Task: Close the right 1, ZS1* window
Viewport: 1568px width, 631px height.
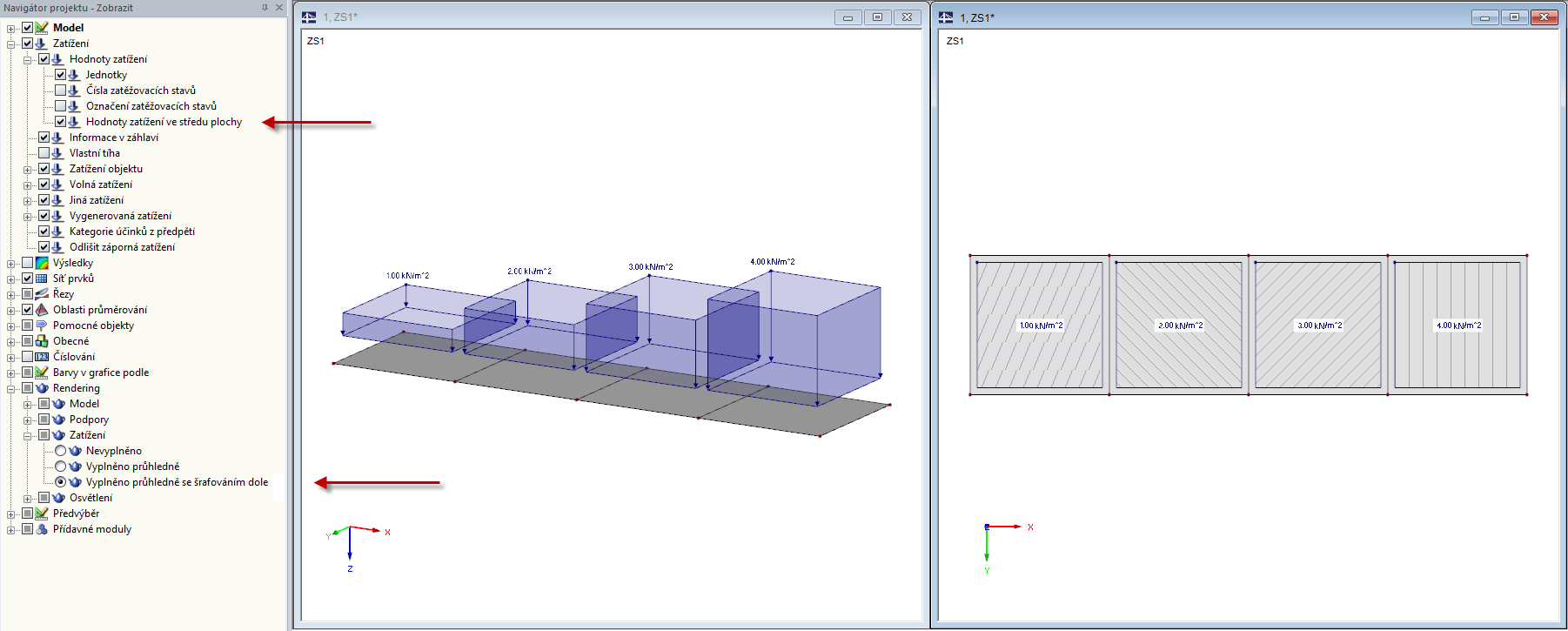Action: coord(1544,17)
